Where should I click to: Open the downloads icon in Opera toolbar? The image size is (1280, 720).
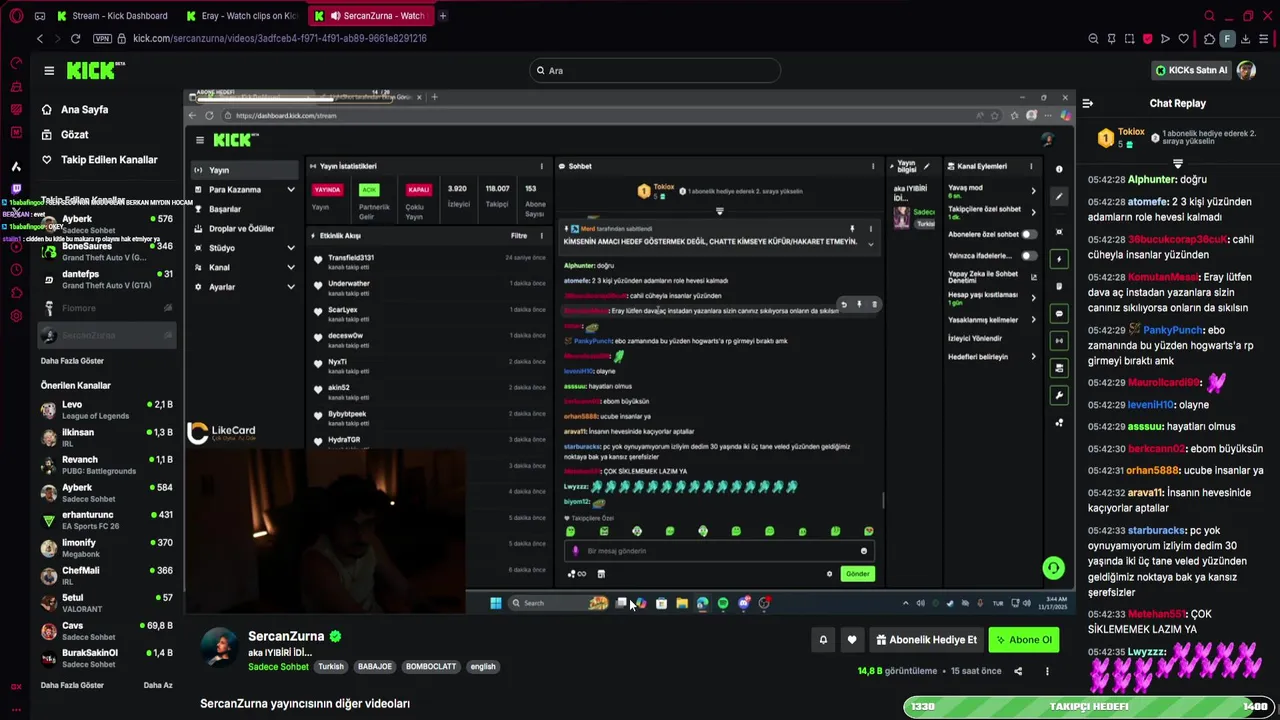tap(1246, 39)
